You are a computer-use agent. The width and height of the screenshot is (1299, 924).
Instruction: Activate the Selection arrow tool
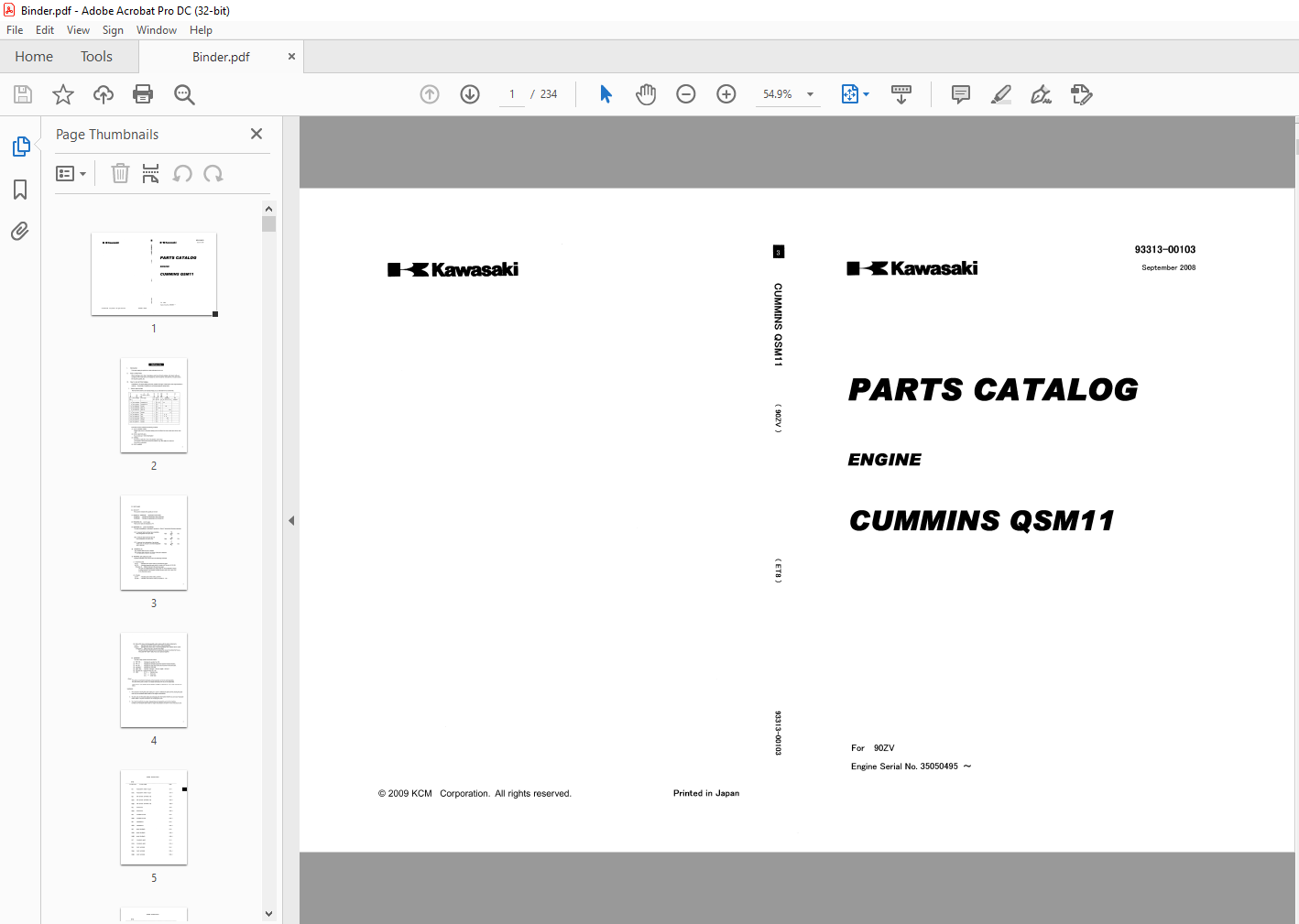[606, 94]
